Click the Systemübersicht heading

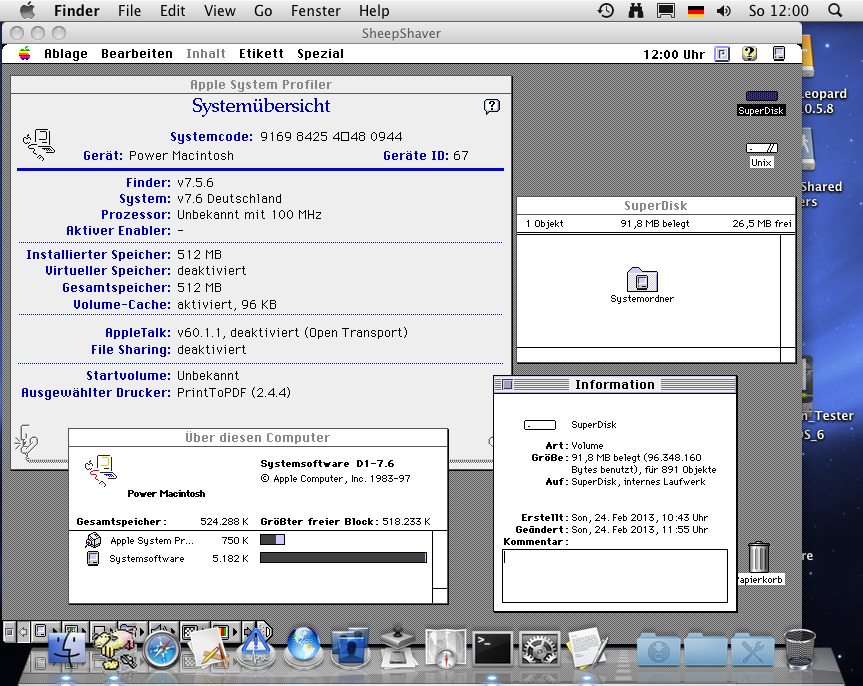point(261,106)
